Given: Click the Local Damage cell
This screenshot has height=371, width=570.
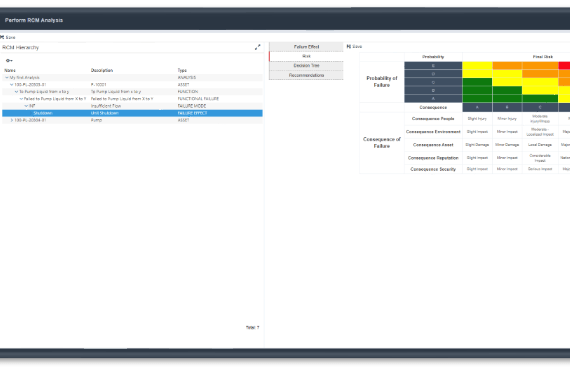Looking at the screenshot, I should (540, 145).
